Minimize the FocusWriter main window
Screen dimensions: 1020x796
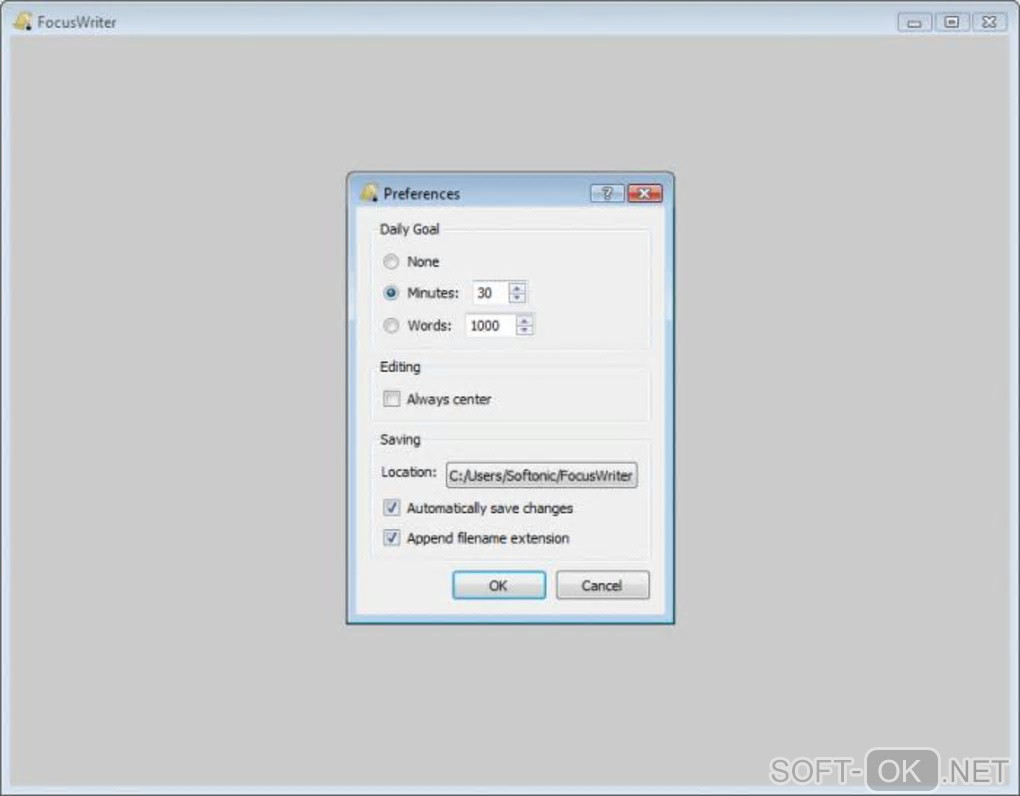[x=915, y=23]
